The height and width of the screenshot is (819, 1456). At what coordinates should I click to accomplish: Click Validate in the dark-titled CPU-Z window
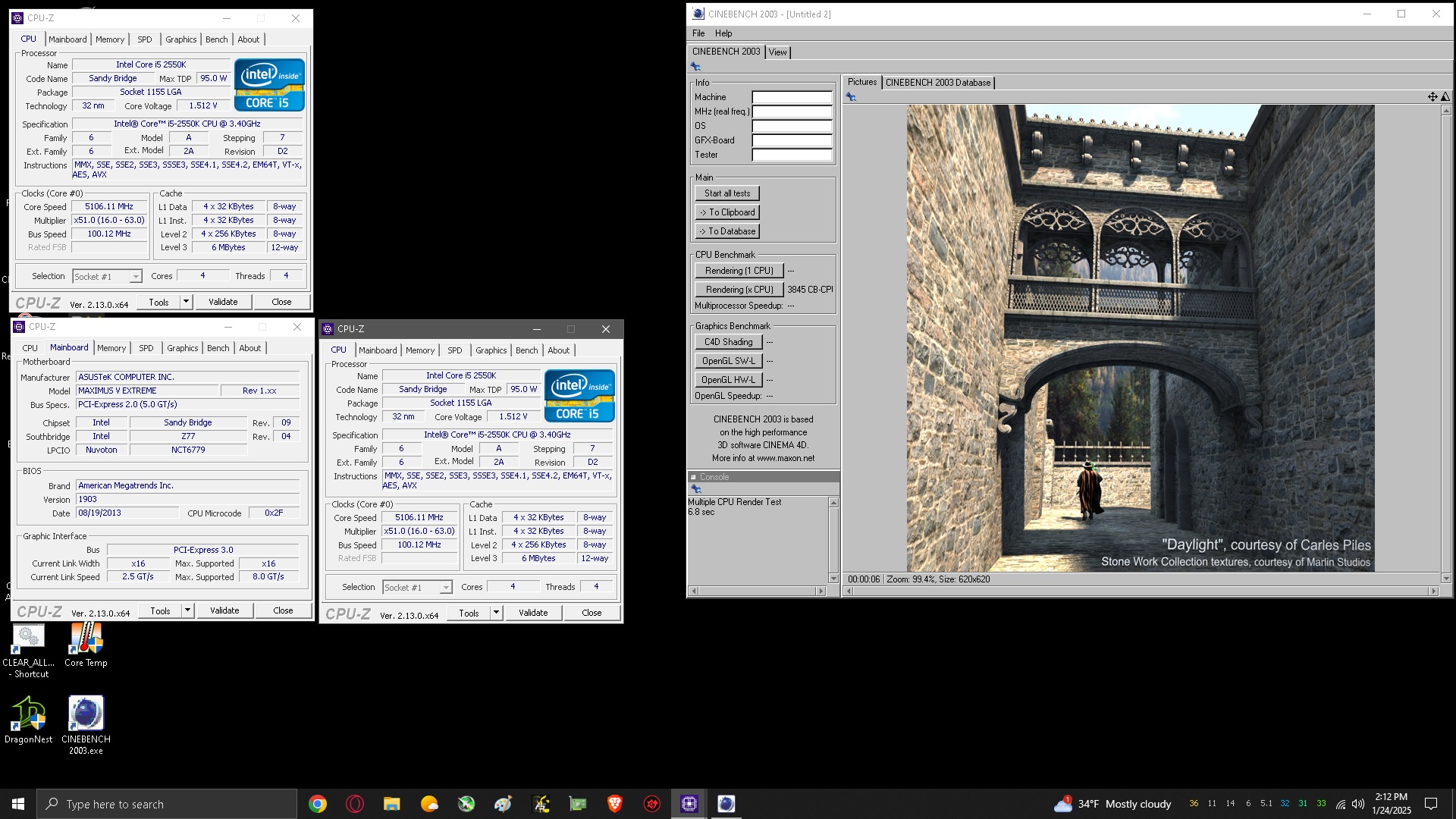[533, 613]
